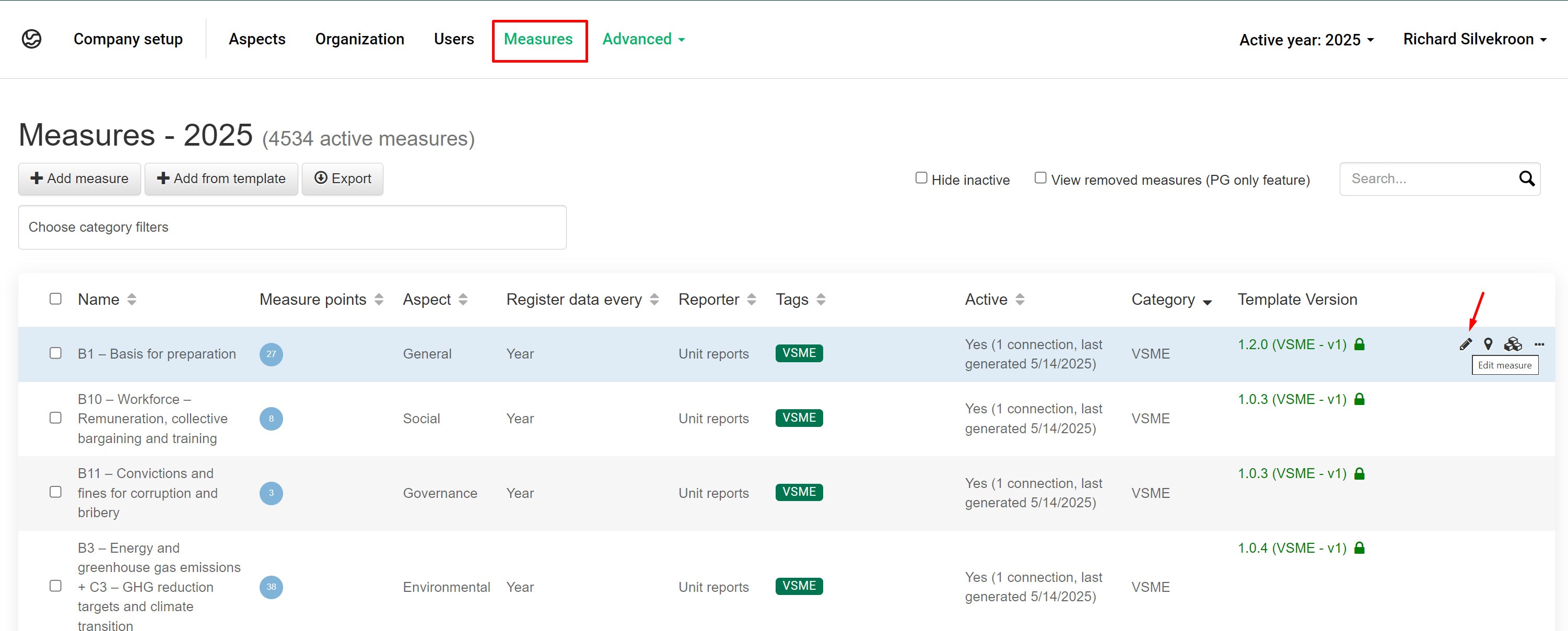
Task: Switch to the Organization tab
Action: click(359, 40)
